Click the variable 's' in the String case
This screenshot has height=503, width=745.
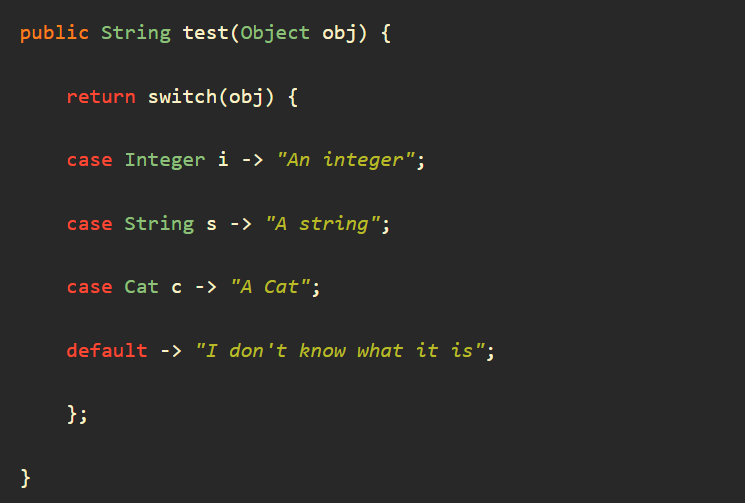(x=211, y=225)
